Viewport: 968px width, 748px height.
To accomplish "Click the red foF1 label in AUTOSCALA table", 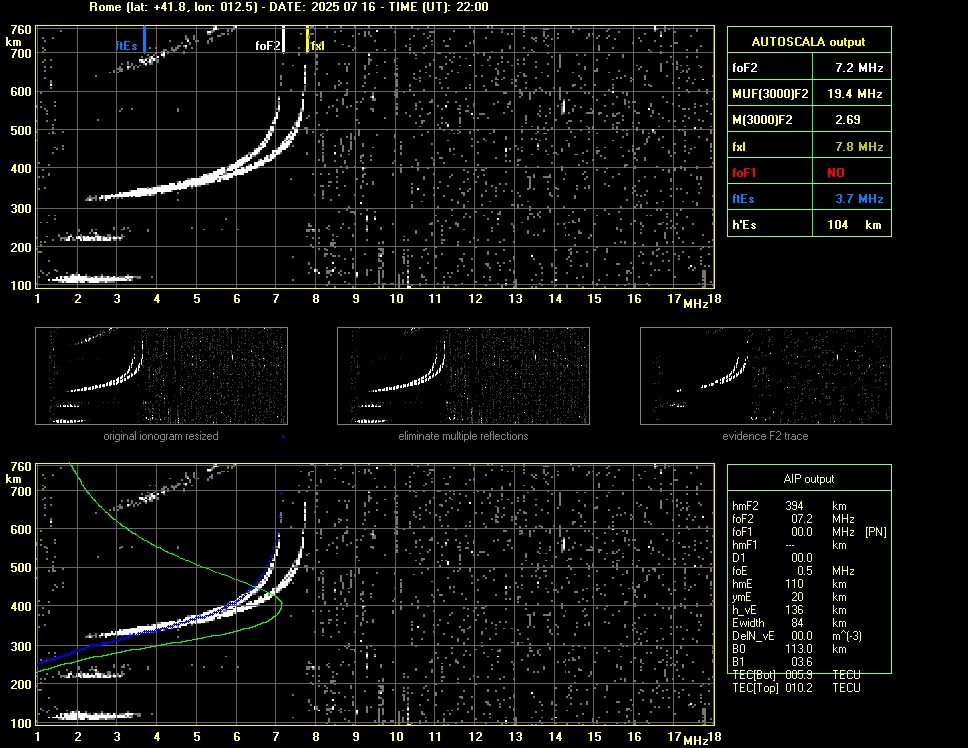I will (x=745, y=173).
